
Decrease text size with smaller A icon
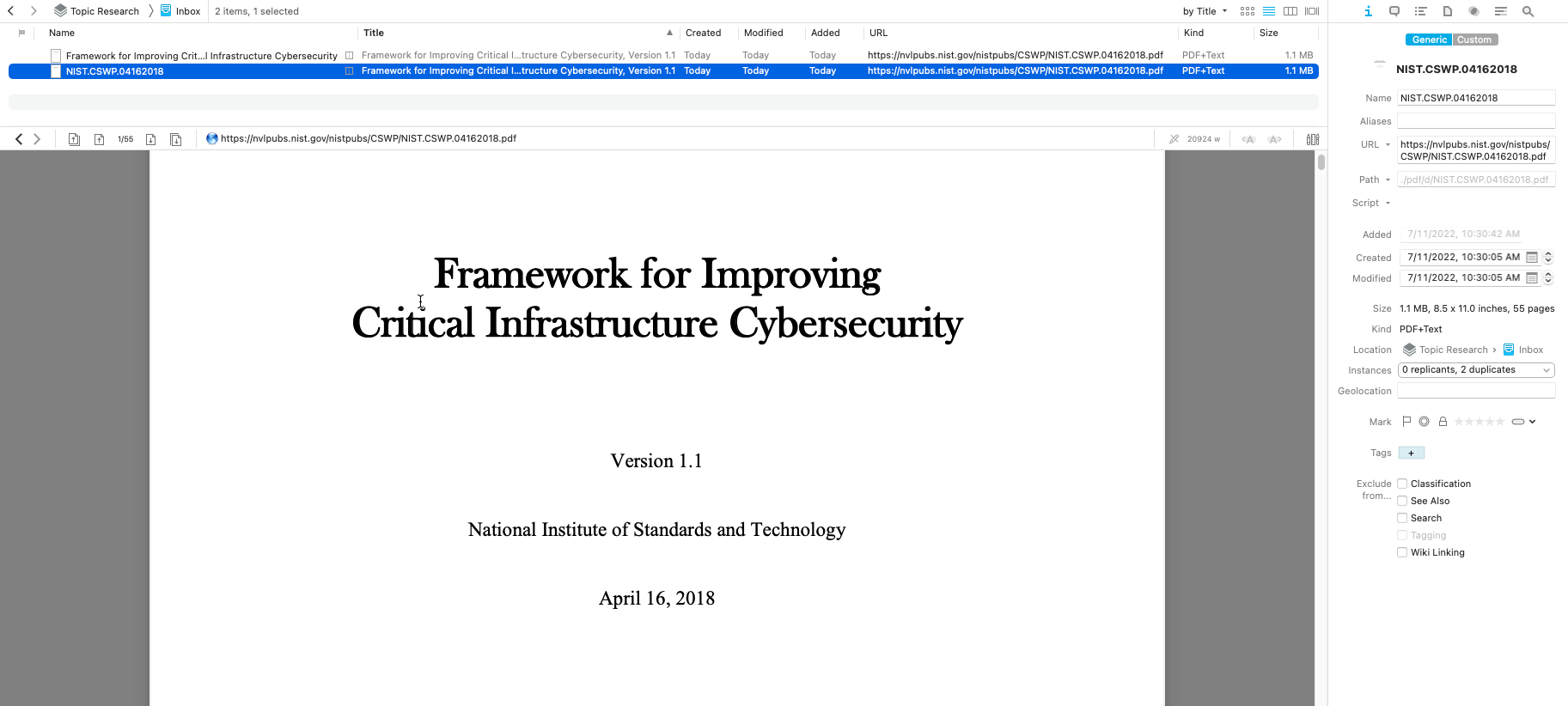pyautogui.click(x=1249, y=139)
